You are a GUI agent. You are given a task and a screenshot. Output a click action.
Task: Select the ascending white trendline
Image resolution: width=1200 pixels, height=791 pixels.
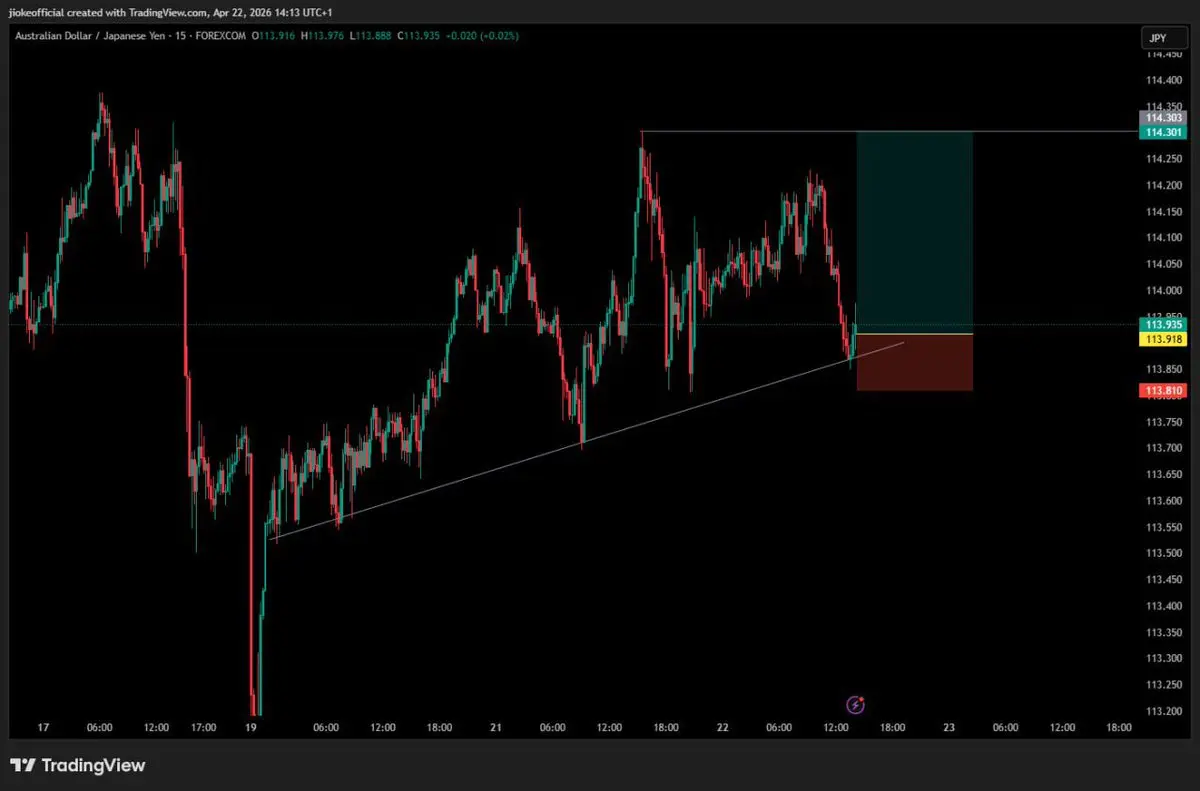click(587, 441)
